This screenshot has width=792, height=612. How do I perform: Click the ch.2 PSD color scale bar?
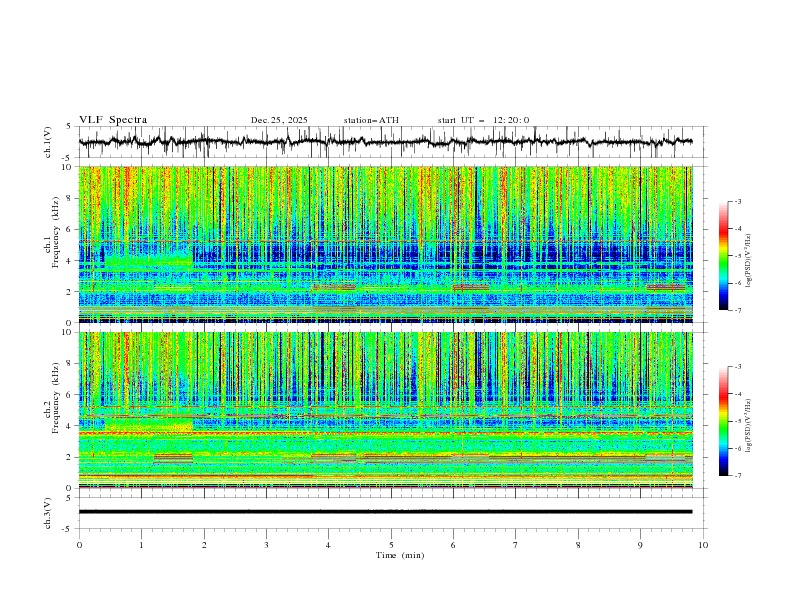[723, 421]
